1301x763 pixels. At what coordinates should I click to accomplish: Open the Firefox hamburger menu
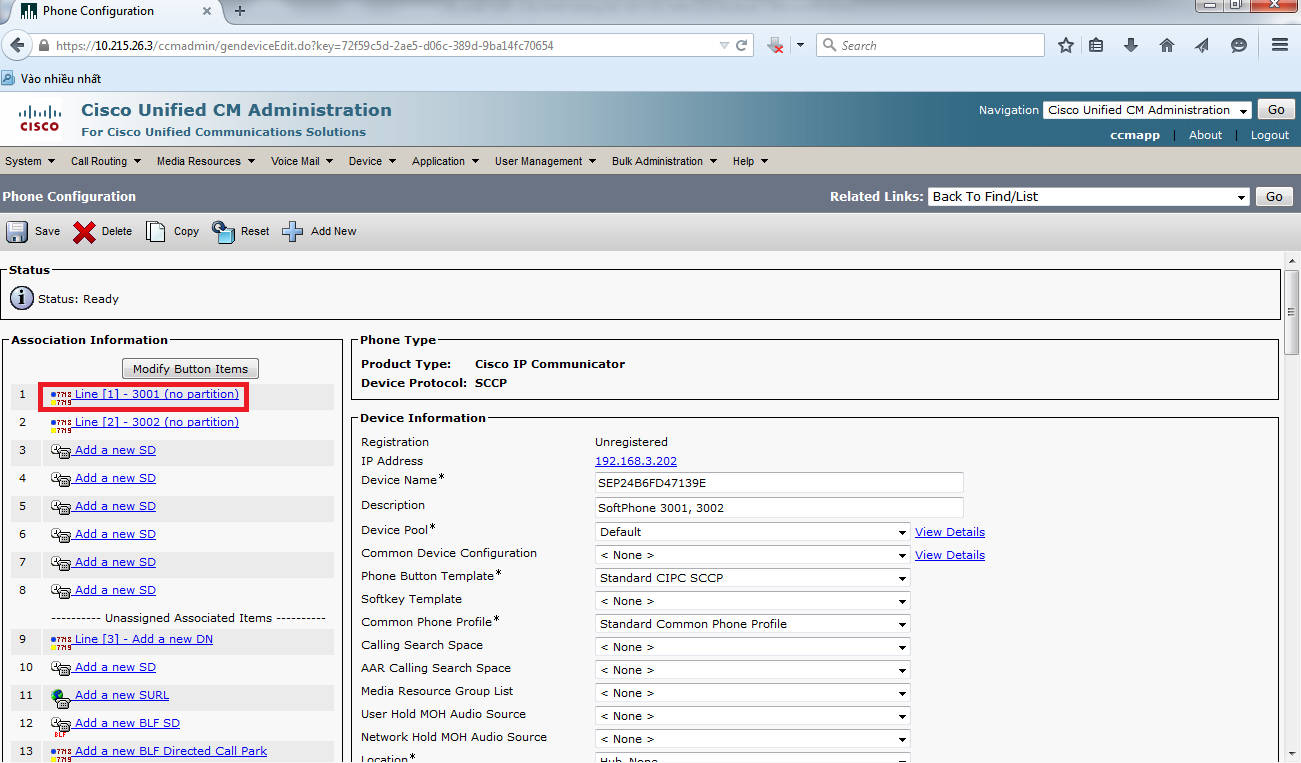1280,45
